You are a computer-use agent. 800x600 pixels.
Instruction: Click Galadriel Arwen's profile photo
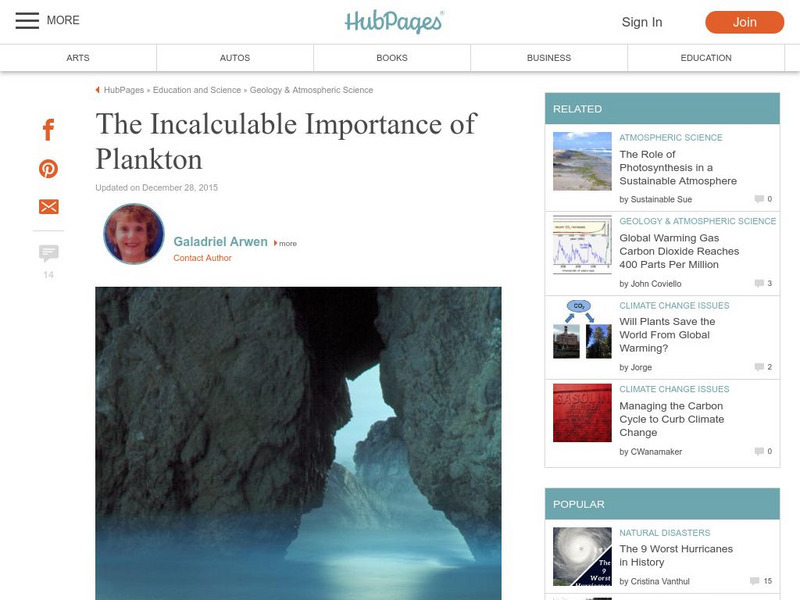tap(134, 234)
